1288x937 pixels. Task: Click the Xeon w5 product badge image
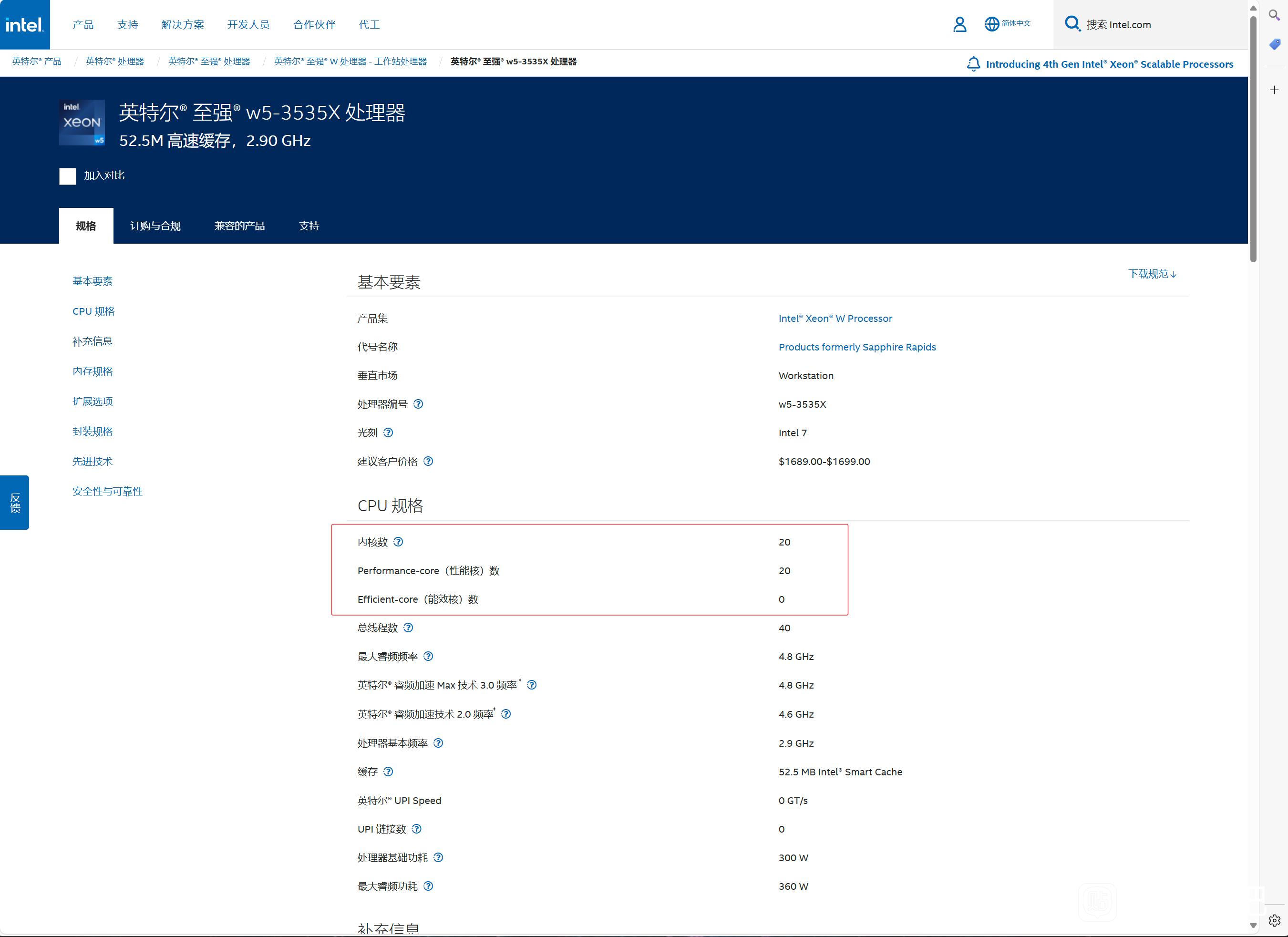pyautogui.click(x=82, y=123)
